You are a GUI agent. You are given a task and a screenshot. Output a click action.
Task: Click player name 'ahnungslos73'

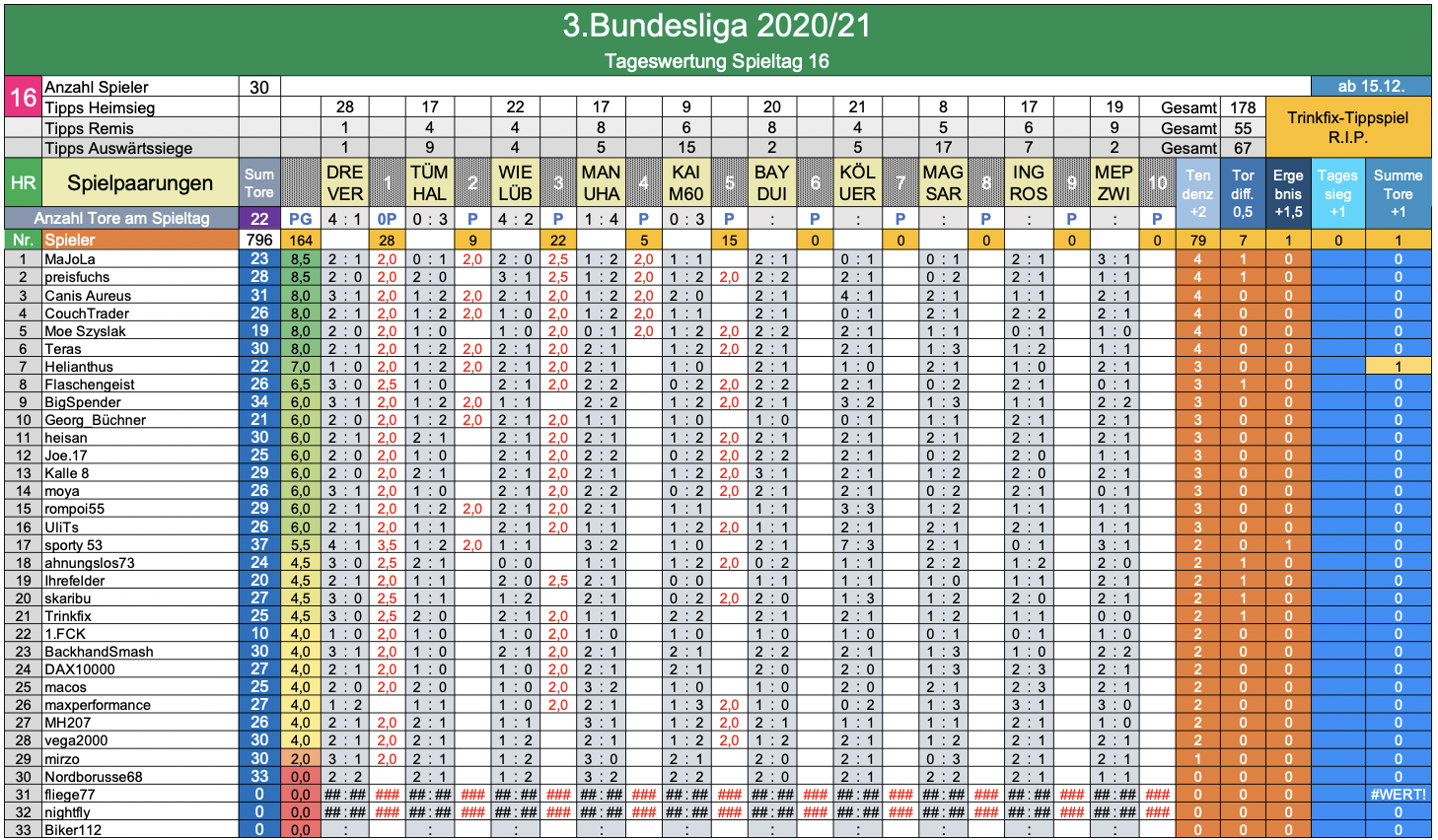[x=90, y=562]
